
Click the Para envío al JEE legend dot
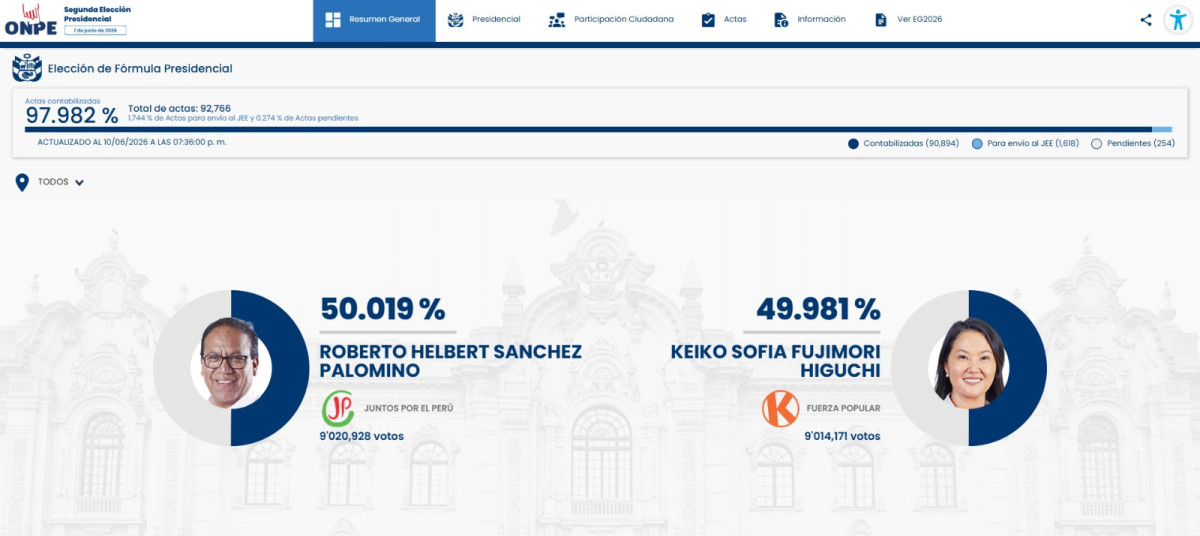tap(977, 144)
